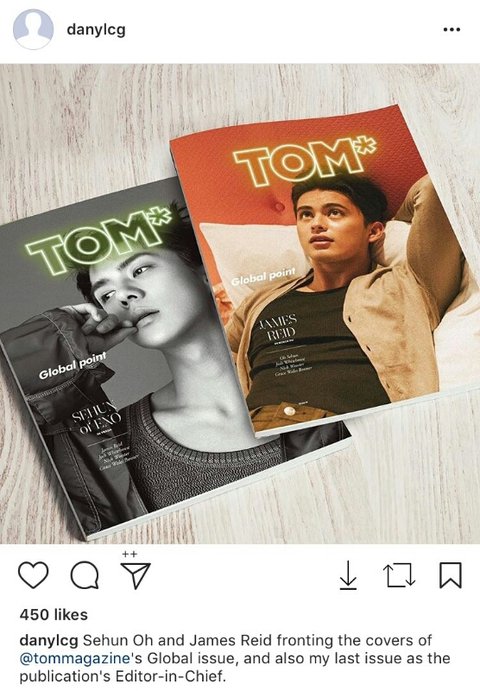
Task: Open the three-dot options menu
Action: tap(452, 30)
